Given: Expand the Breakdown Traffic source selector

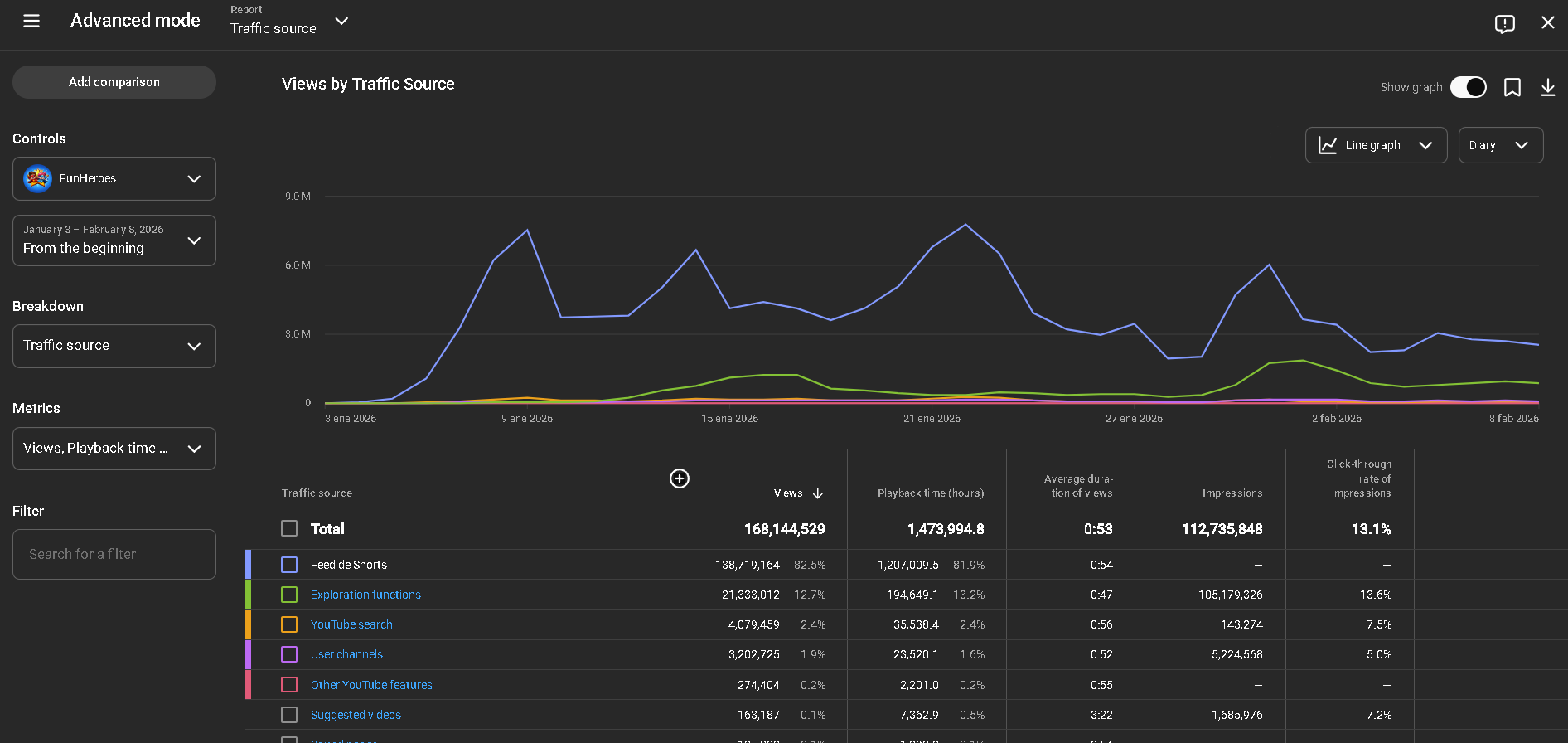Looking at the screenshot, I should pyautogui.click(x=114, y=346).
